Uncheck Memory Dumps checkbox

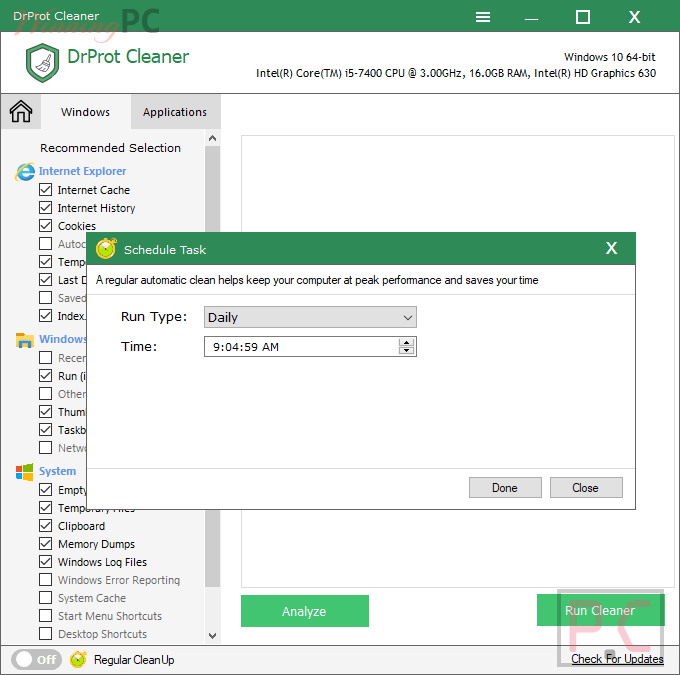[x=46, y=544]
